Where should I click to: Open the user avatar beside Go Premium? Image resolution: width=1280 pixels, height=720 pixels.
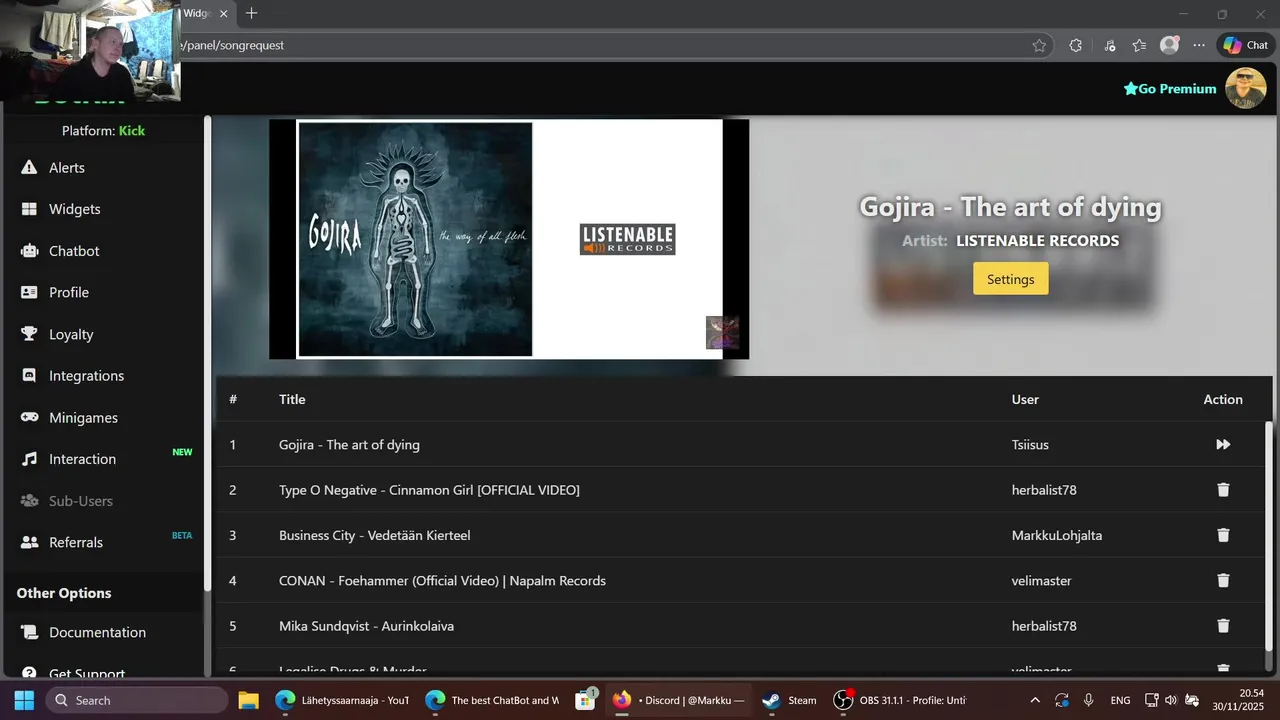click(1246, 88)
